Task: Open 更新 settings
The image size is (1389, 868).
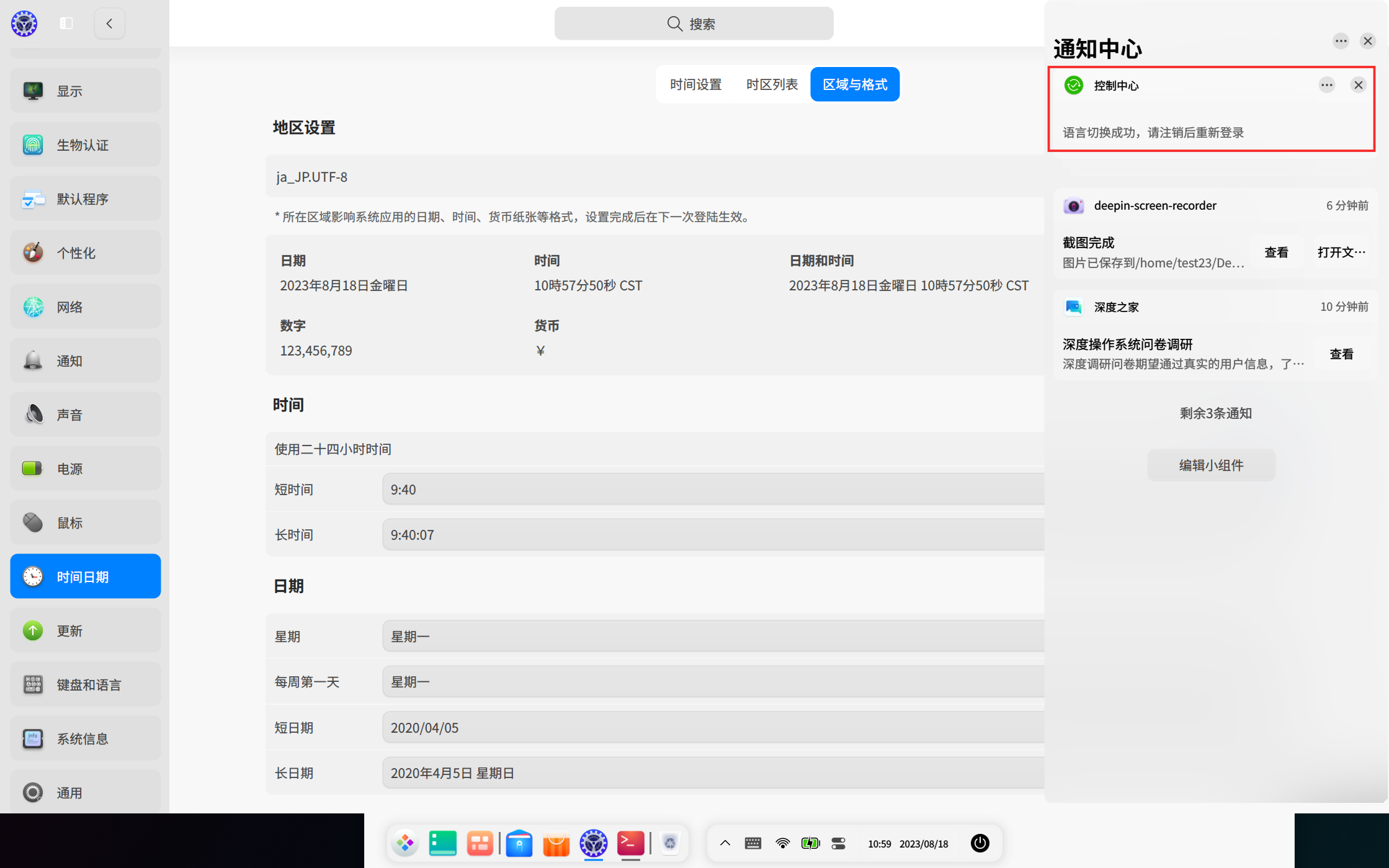Action: tap(85, 630)
